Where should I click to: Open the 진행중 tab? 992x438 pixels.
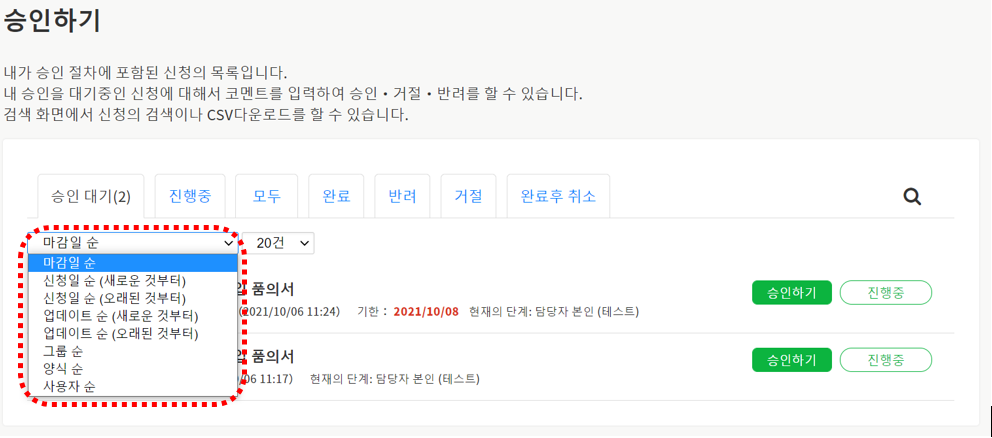(190, 196)
